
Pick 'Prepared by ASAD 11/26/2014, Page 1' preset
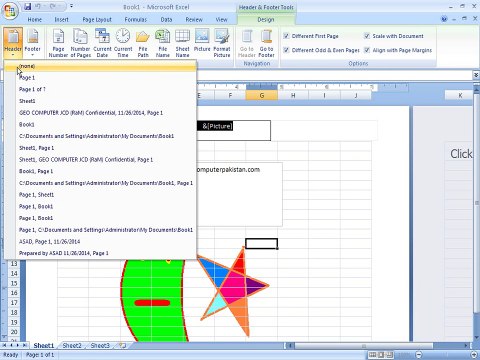pos(100,253)
